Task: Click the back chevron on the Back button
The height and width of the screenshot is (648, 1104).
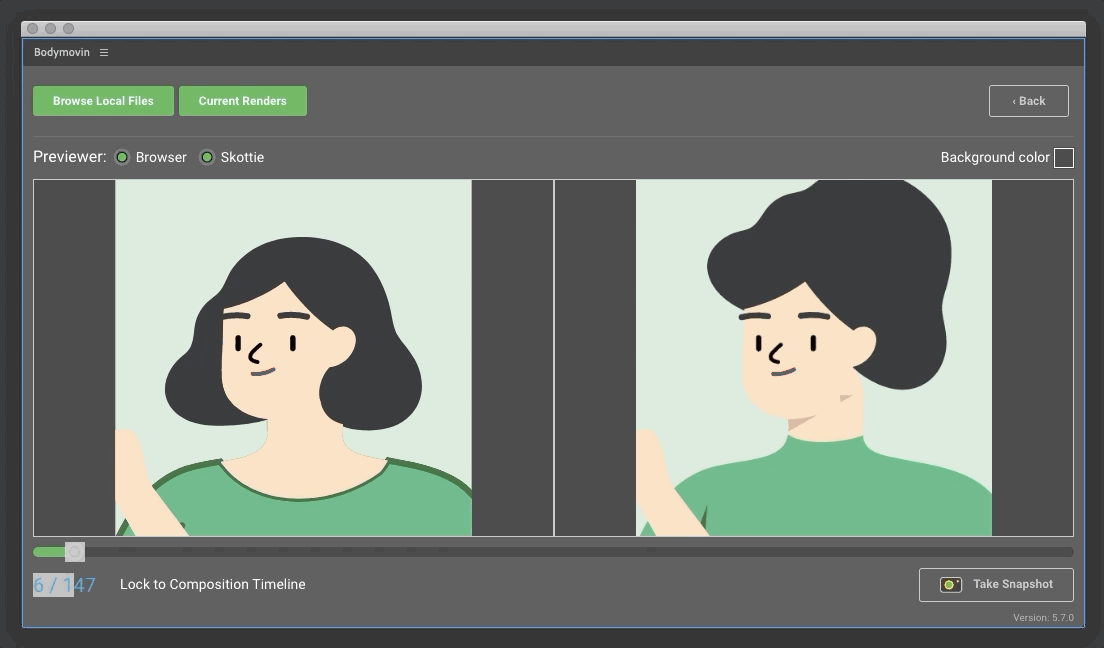Action: coord(1014,100)
